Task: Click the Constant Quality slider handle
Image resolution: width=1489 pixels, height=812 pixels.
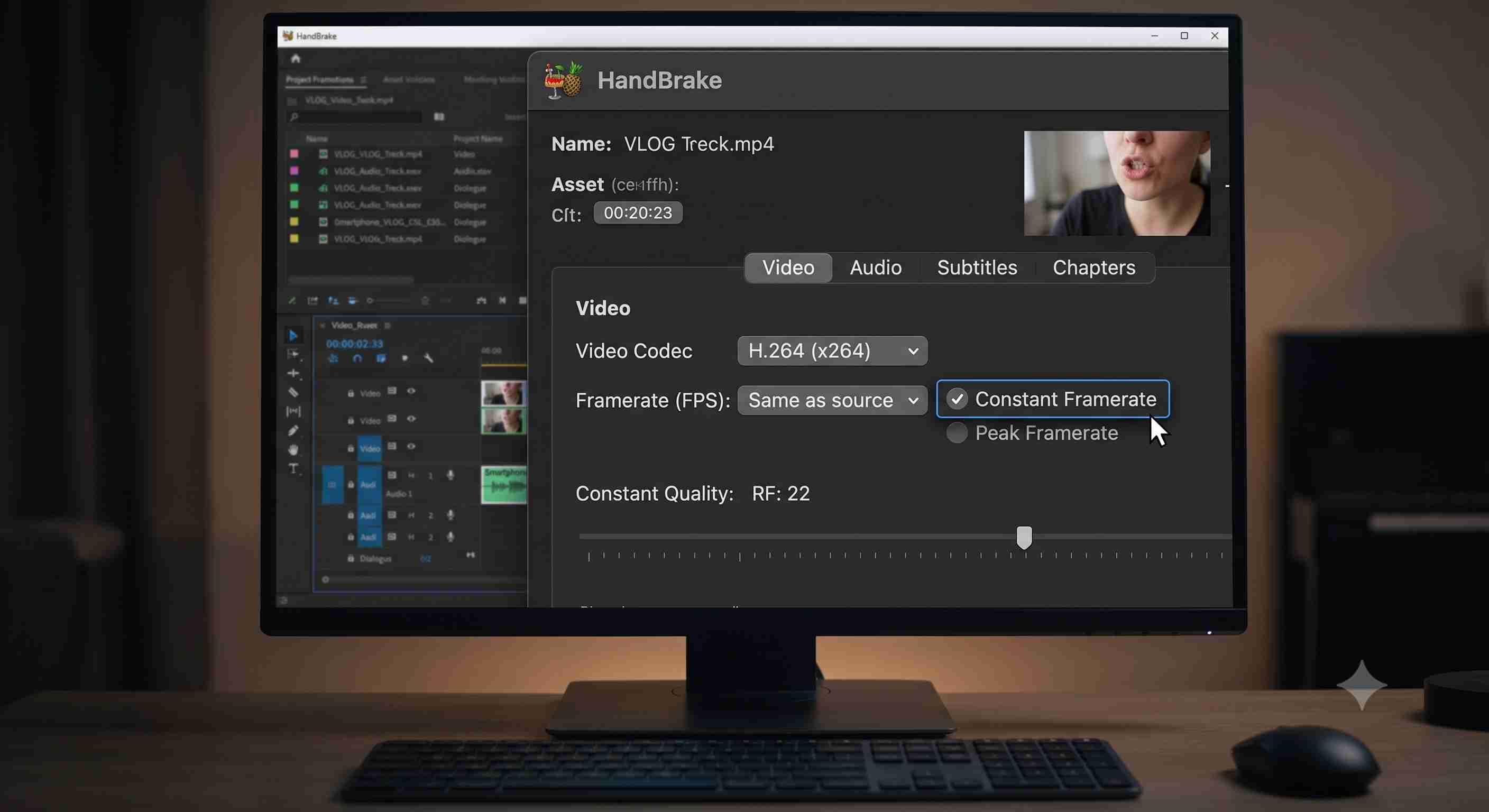Action: coord(1024,538)
